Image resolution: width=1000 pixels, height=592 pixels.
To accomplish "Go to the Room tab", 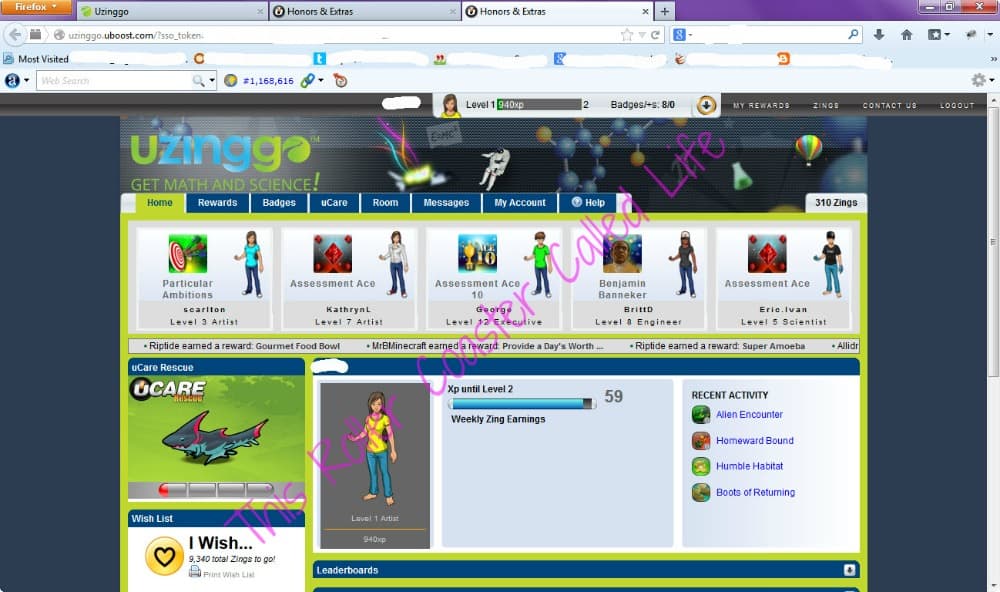I will click(x=385, y=203).
